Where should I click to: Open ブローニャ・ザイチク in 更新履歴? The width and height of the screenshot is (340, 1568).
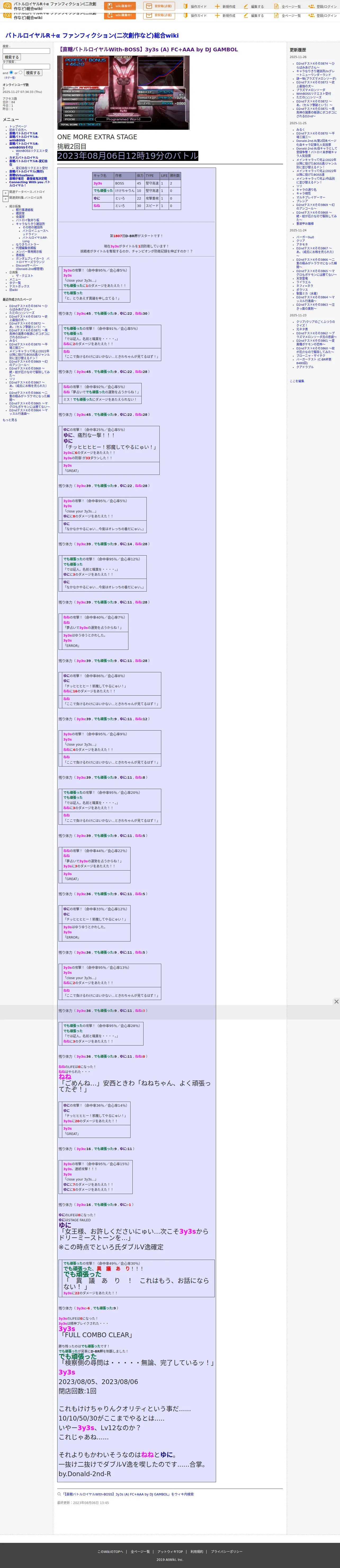[311, 355]
